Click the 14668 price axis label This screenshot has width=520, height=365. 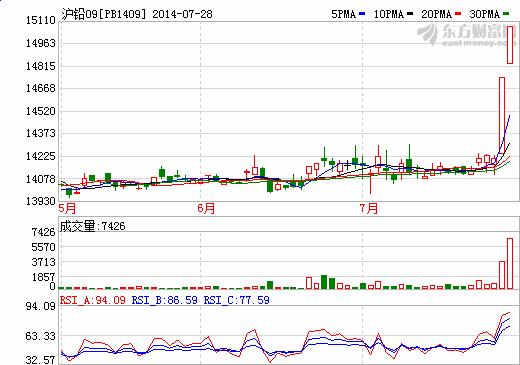pos(41,88)
